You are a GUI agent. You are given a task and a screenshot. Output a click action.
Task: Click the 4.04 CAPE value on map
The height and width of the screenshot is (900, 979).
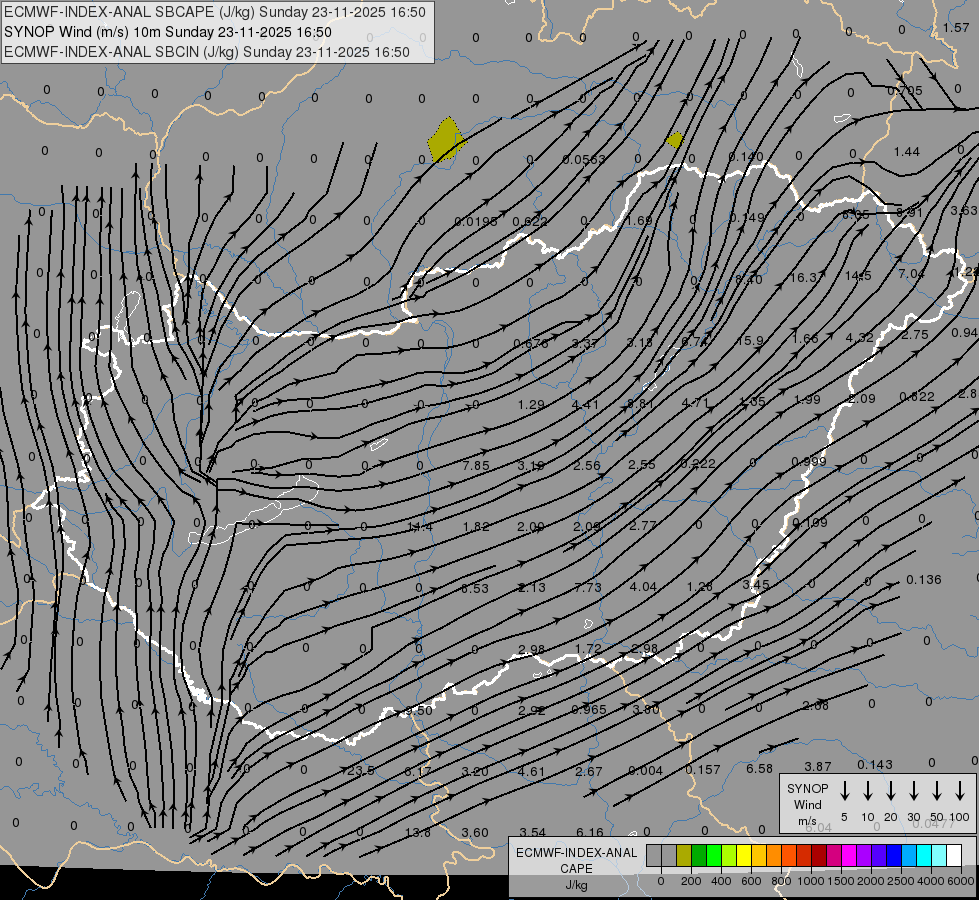click(x=643, y=586)
